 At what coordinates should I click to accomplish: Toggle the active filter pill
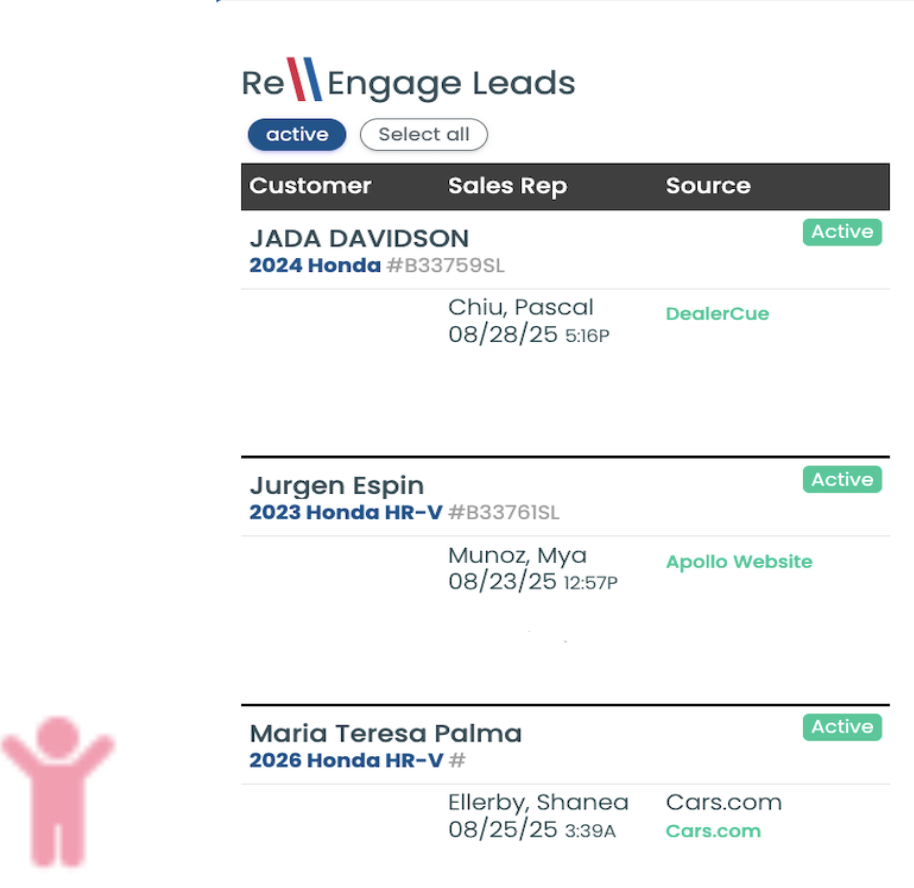pyautogui.click(x=297, y=135)
